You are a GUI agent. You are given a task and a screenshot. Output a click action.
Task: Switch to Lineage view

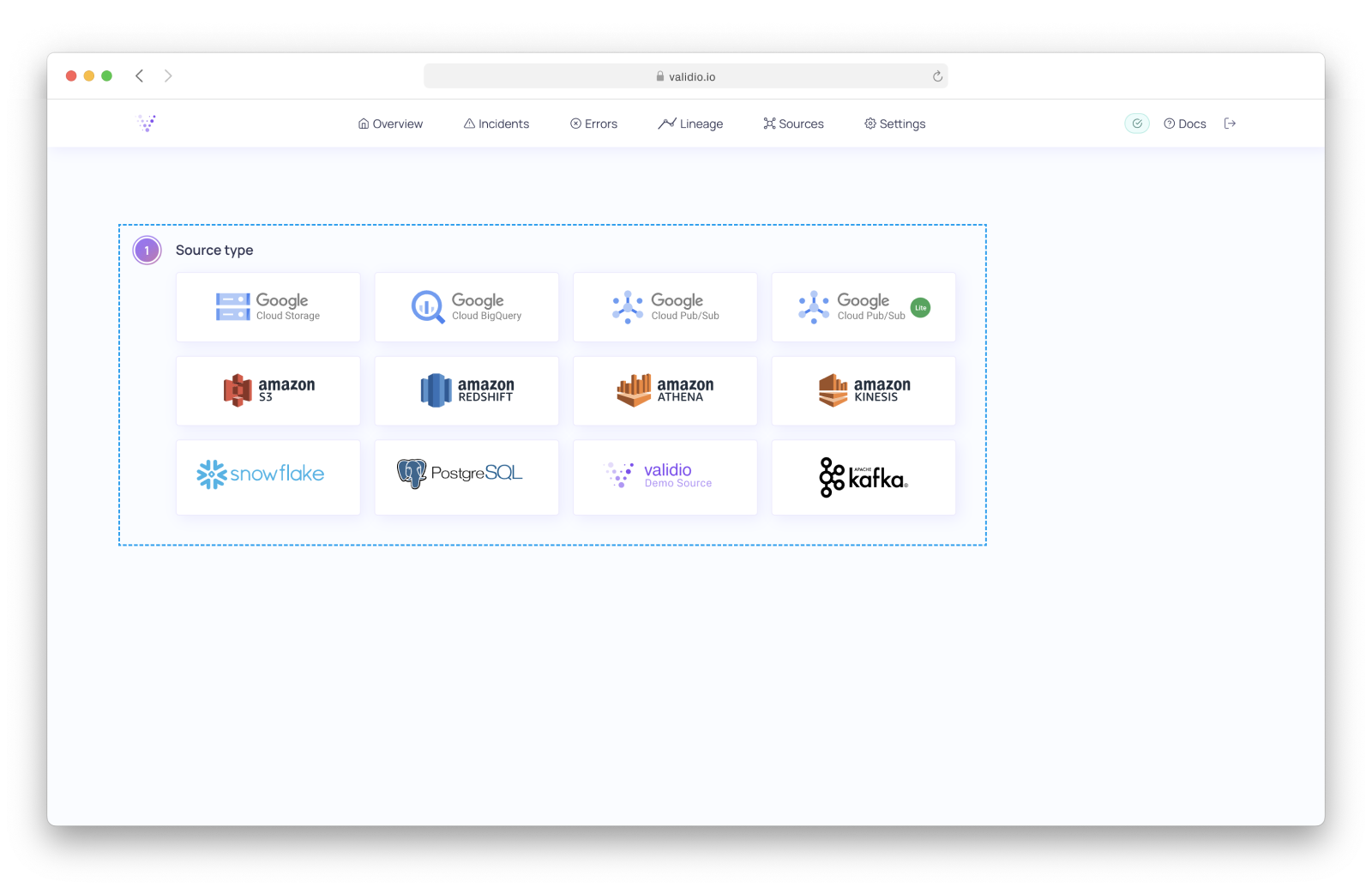pos(690,124)
